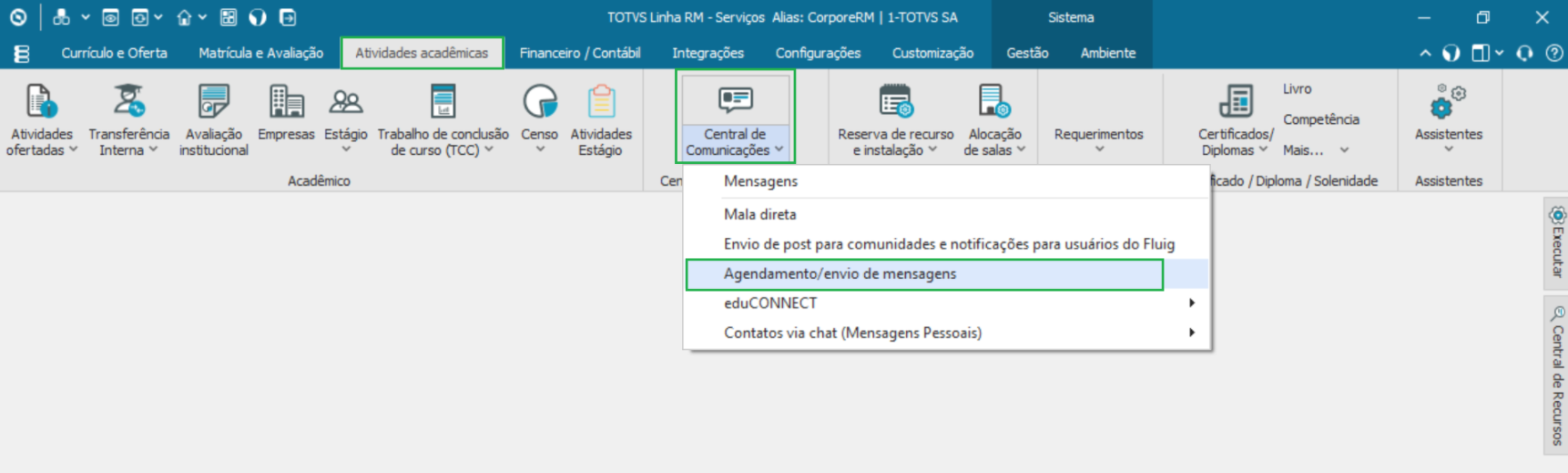This screenshot has height=473, width=1568.
Task: Switch to Matrícula e Avaliação tab
Action: point(260,53)
